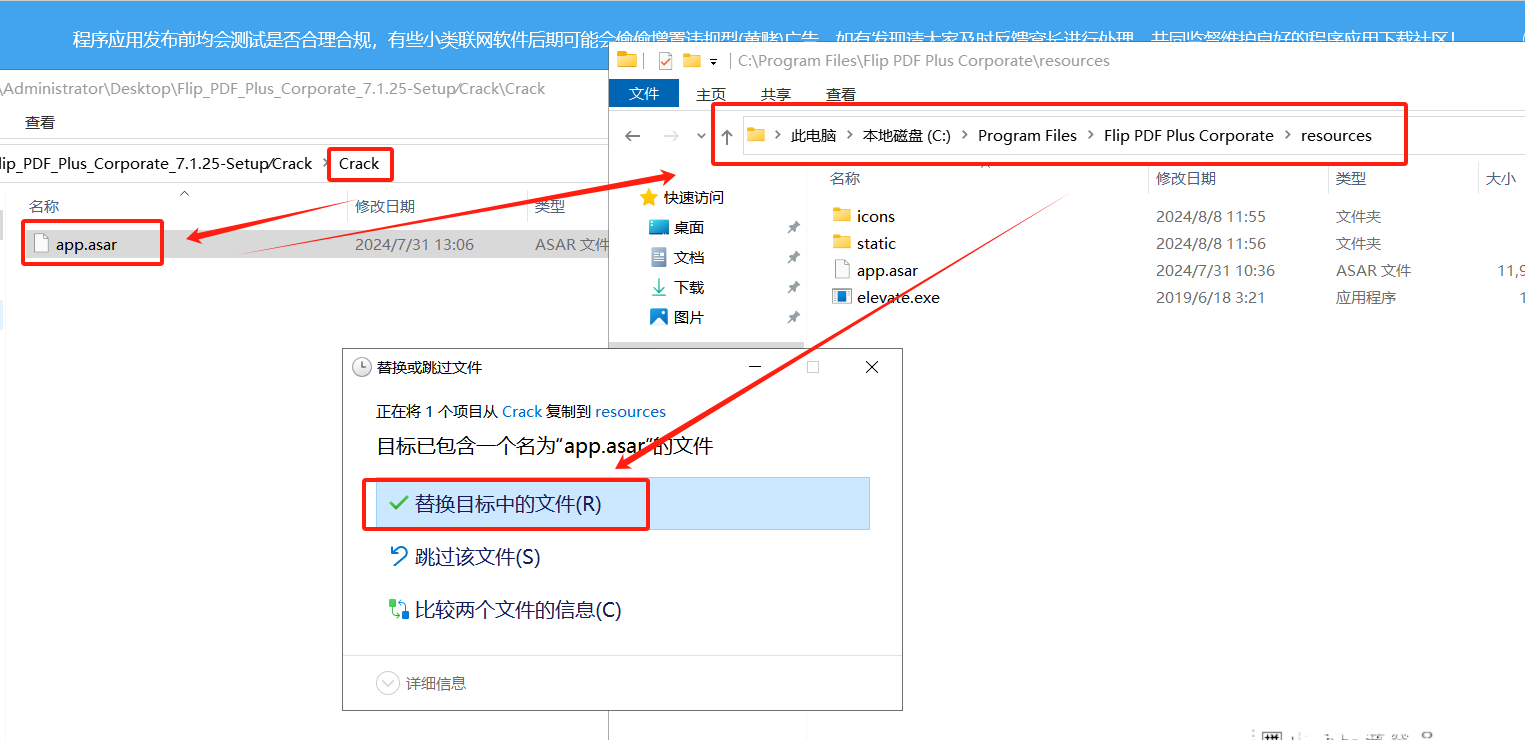The height and width of the screenshot is (740, 1525).
Task: Select elevate.exe file
Action: (898, 297)
